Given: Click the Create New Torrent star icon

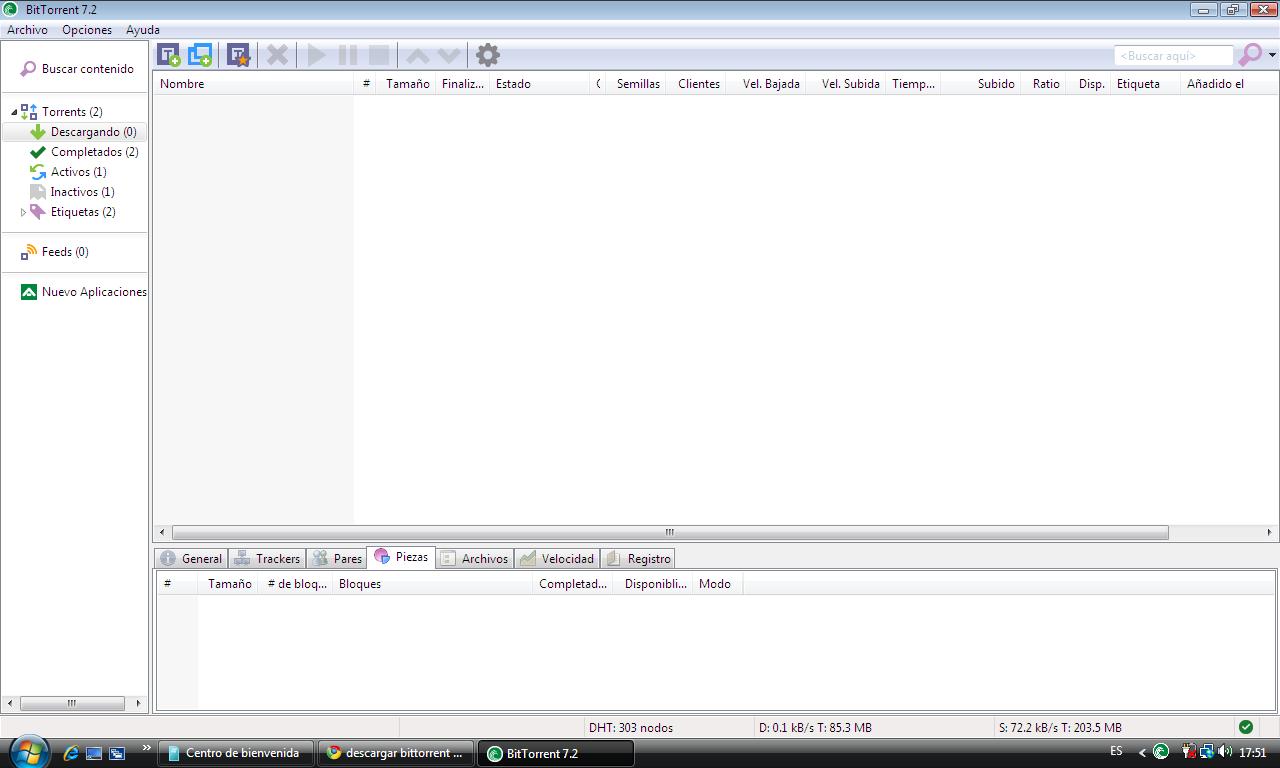Looking at the screenshot, I should 238,55.
